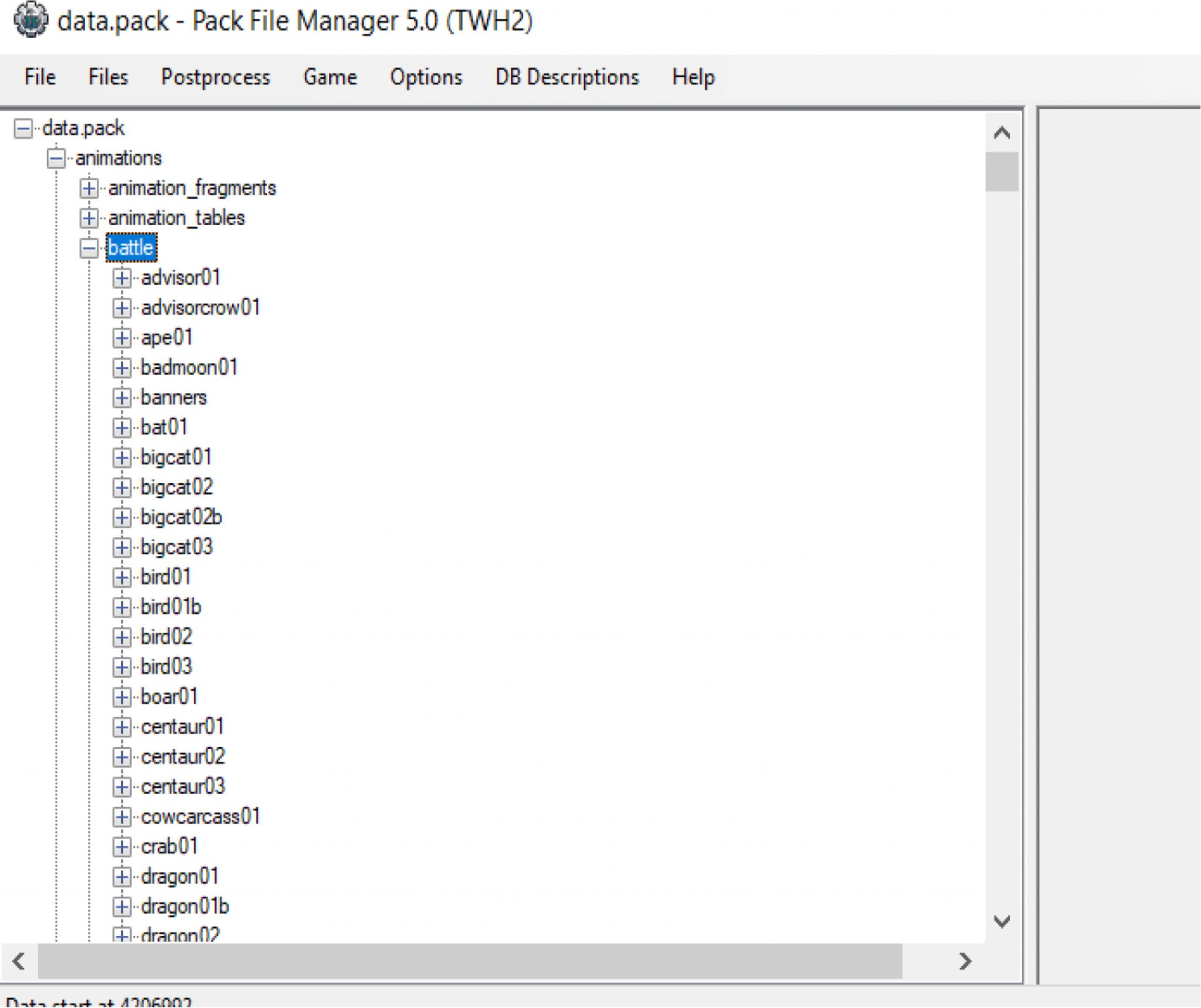The height and width of the screenshot is (1008, 1201).
Task: Expand the bird02 folder
Action: coord(121,637)
